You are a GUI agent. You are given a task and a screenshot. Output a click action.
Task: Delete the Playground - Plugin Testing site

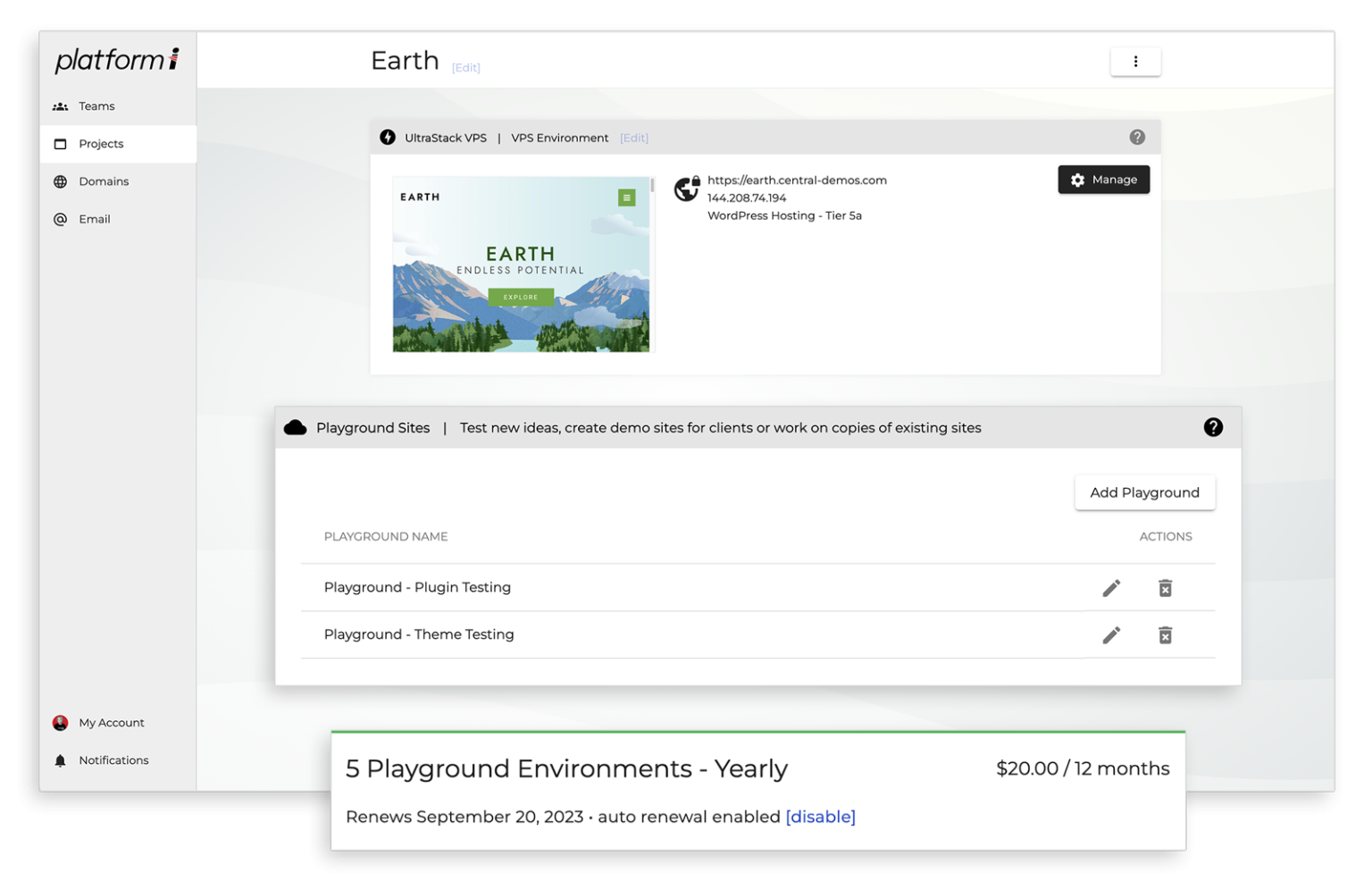1165,587
